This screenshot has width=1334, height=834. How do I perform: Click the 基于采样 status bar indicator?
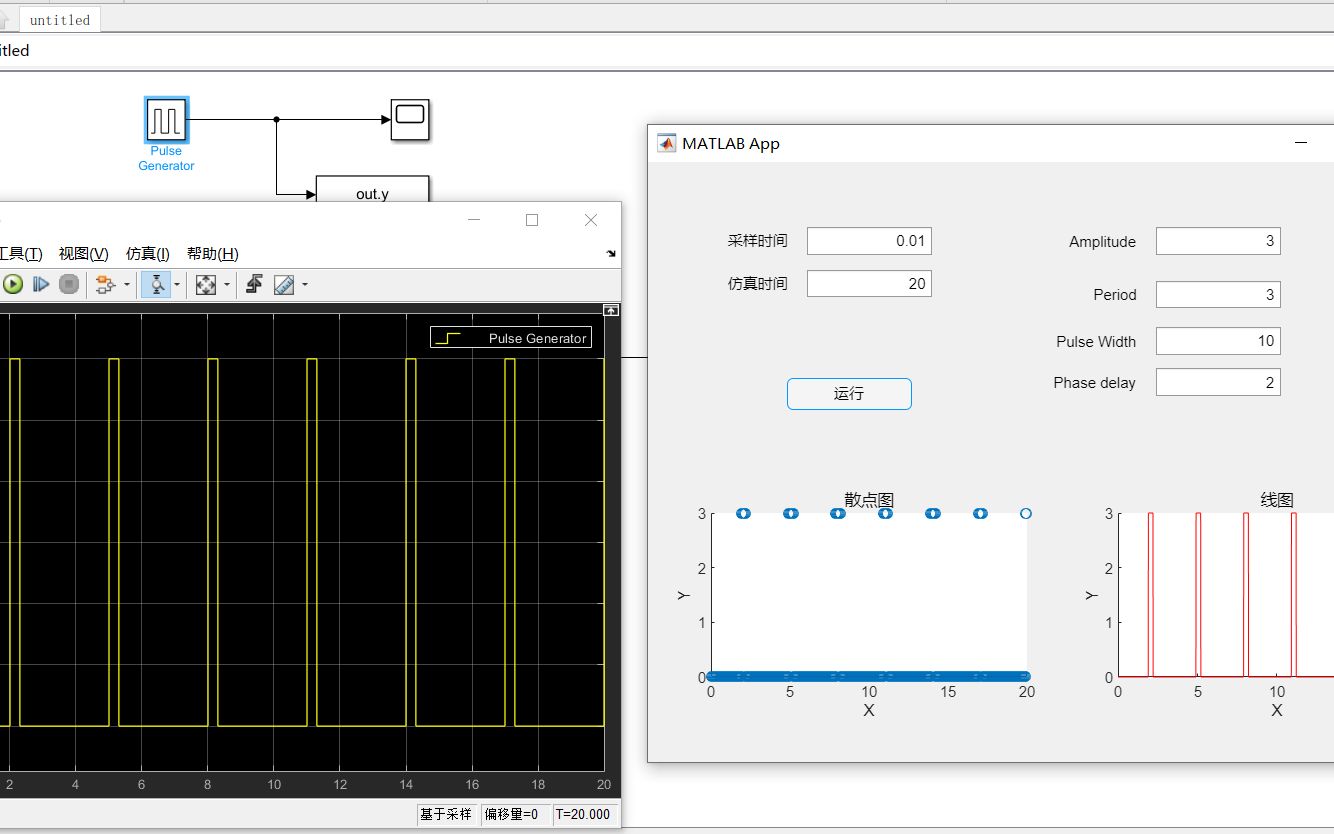(446, 814)
